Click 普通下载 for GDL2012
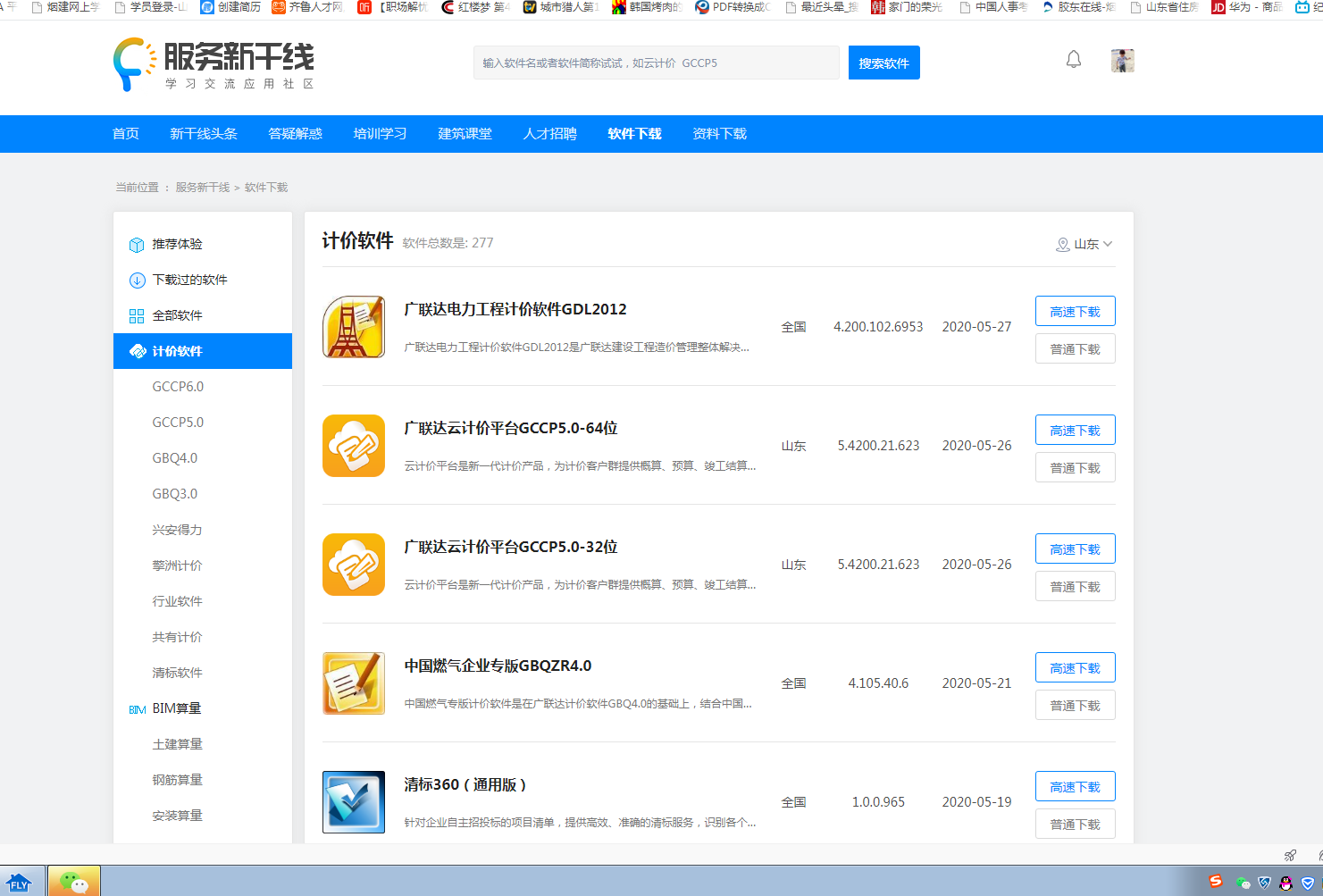The width and height of the screenshot is (1323, 896). point(1076,349)
